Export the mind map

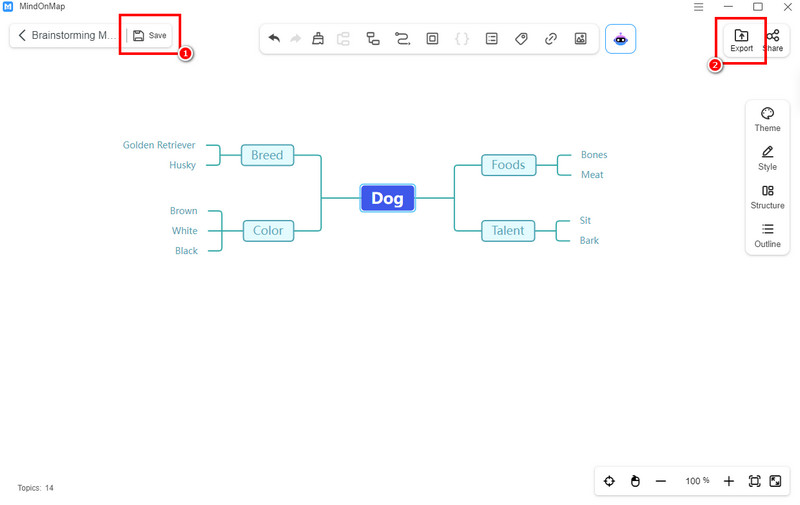[x=741, y=40]
